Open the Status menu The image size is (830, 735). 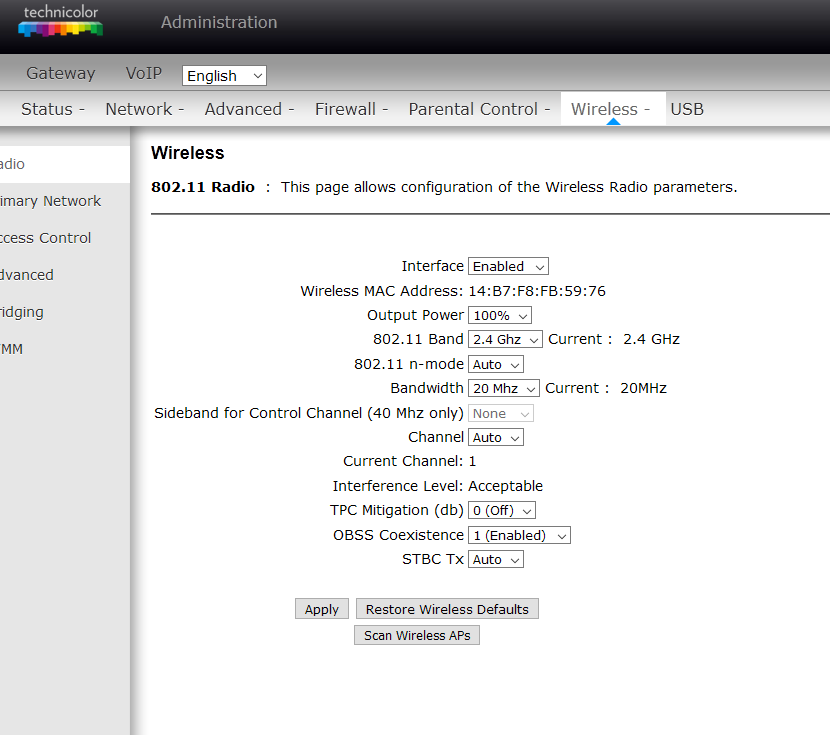[x=52, y=109]
